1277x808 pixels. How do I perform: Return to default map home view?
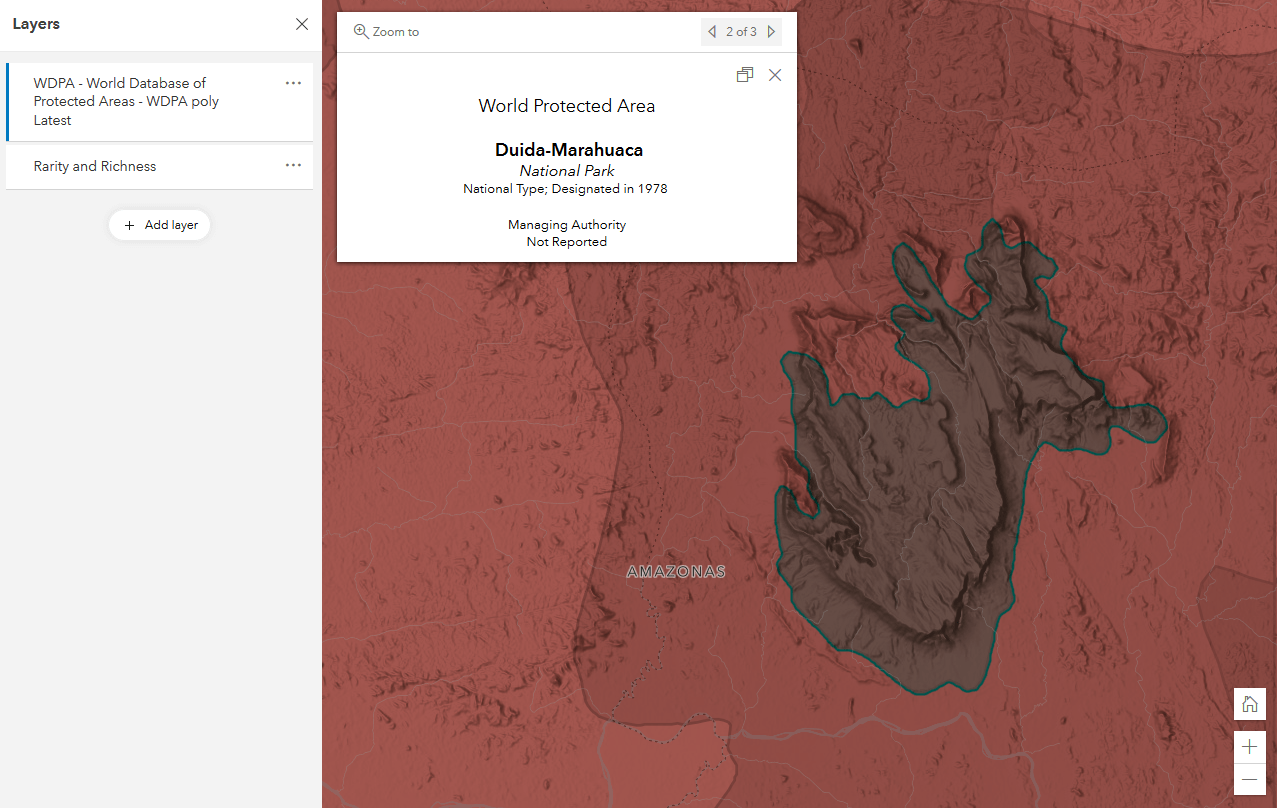(x=1249, y=704)
